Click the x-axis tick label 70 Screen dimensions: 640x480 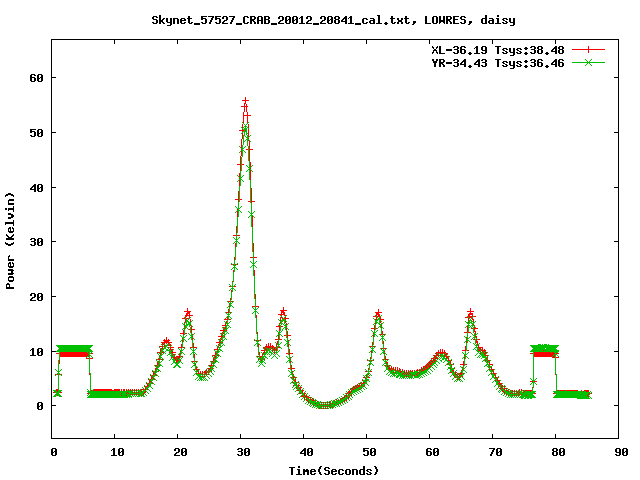coord(495,452)
